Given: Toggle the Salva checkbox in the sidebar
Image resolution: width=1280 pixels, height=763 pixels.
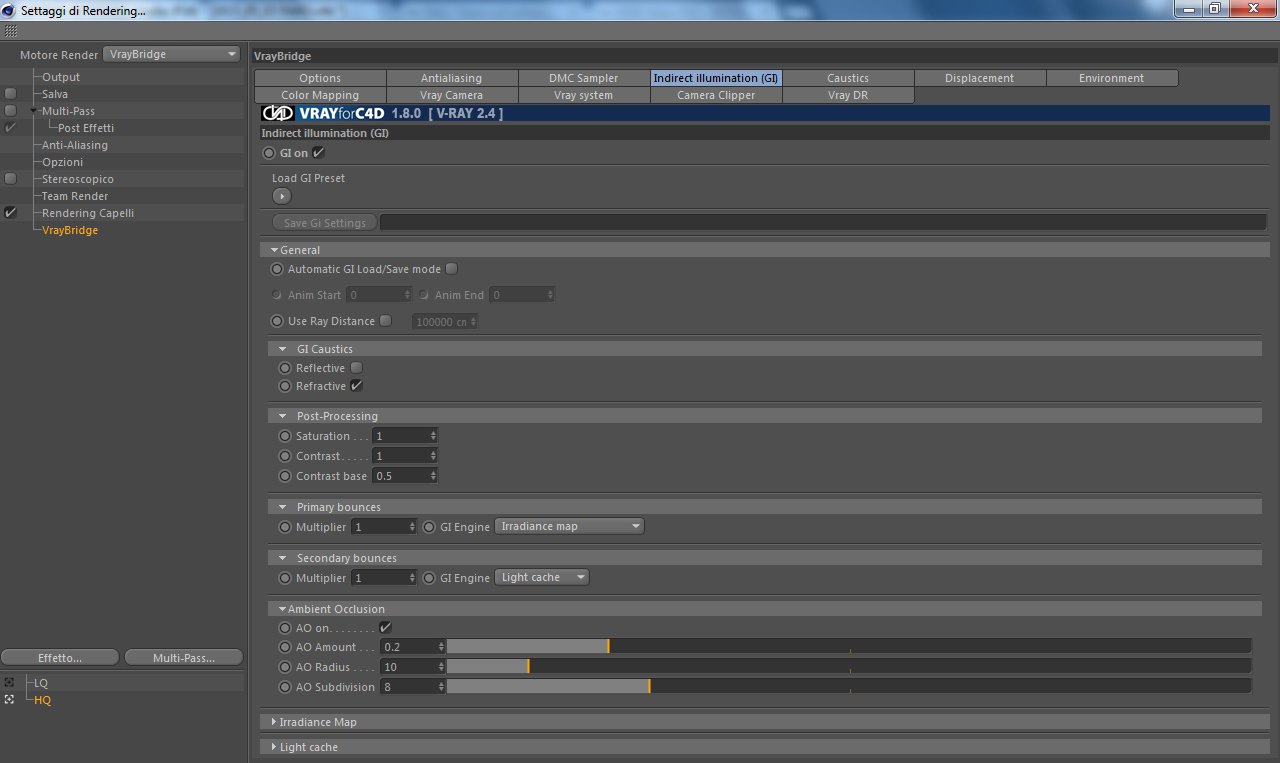Looking at the screenshot, I should 10,94.
